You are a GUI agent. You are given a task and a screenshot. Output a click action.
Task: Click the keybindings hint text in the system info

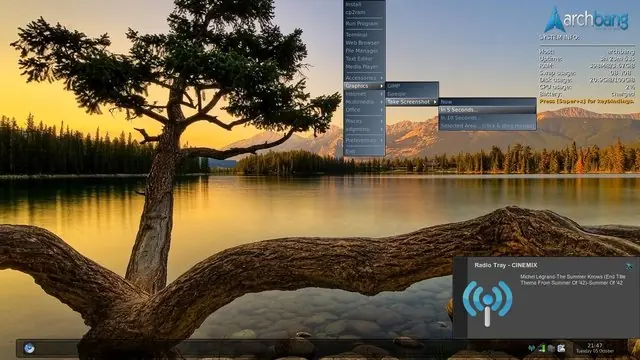pos(587,101)
